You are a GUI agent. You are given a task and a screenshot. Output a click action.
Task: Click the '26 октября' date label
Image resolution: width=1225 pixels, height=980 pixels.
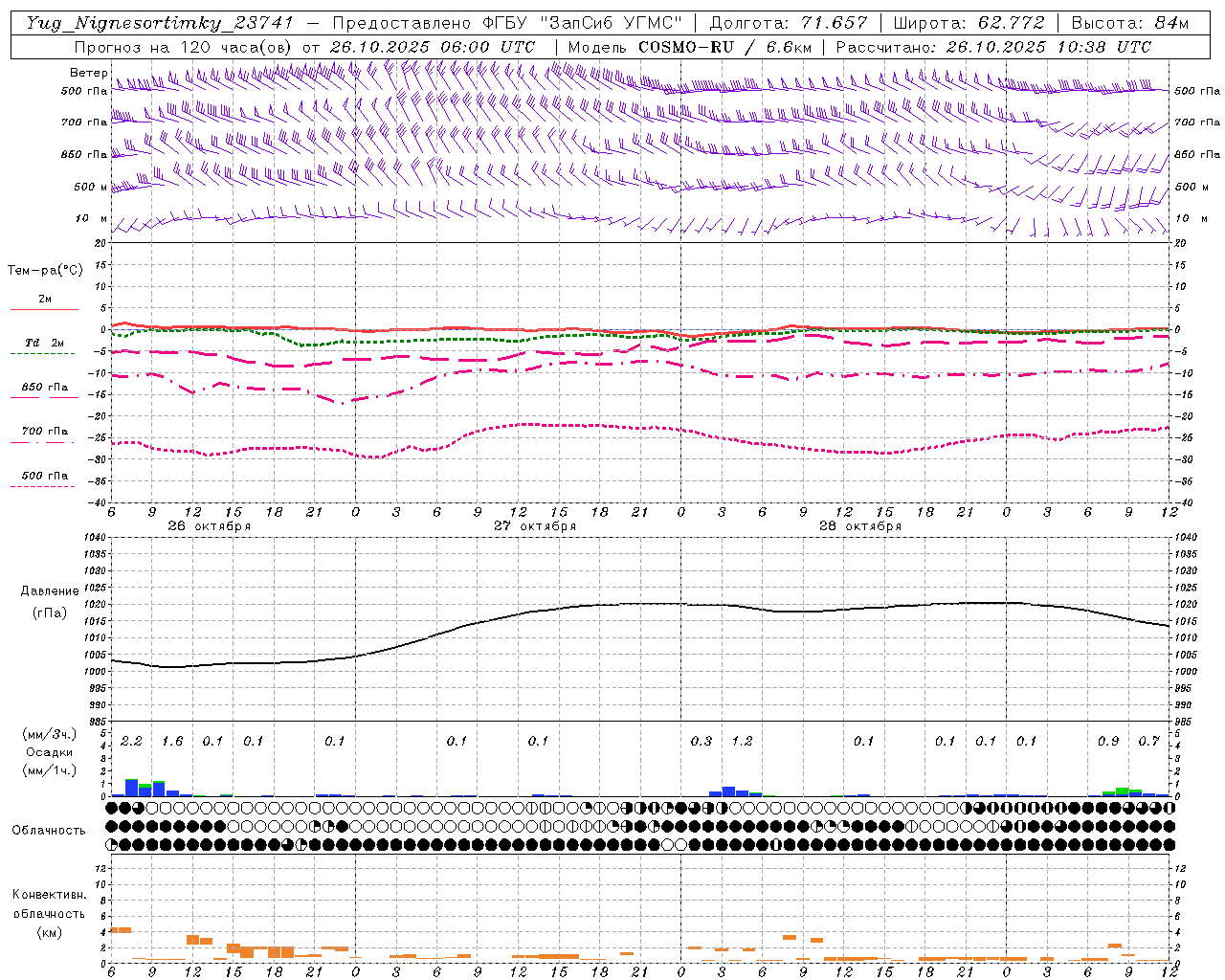click(209, 526)
